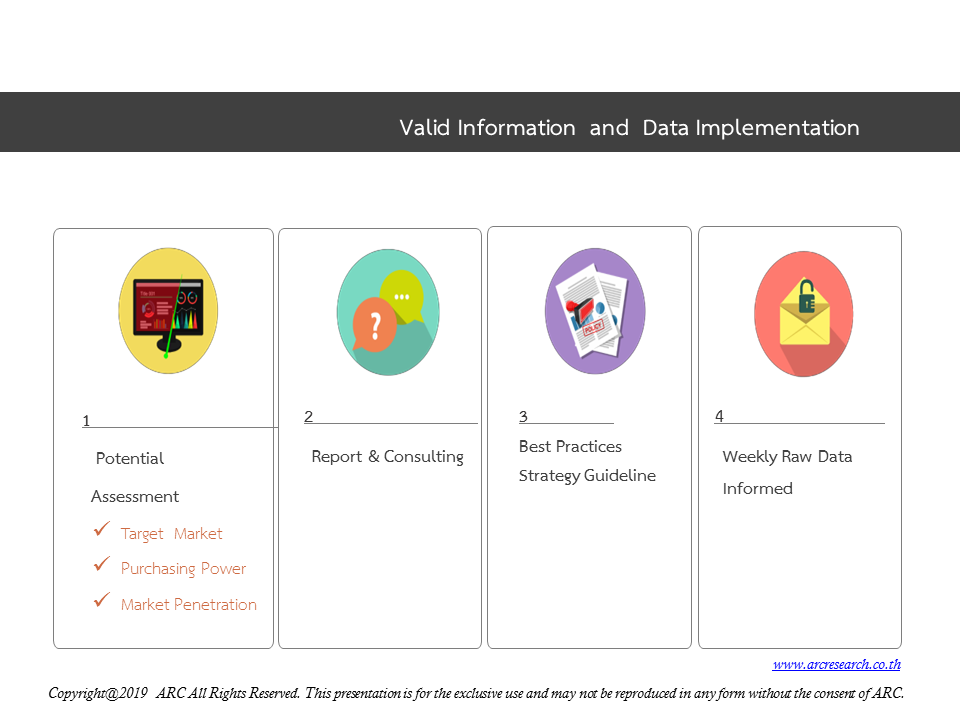Click the Target Market bullet text
Image resolution: width=960 pixels, height=720 pixels.
171,534
